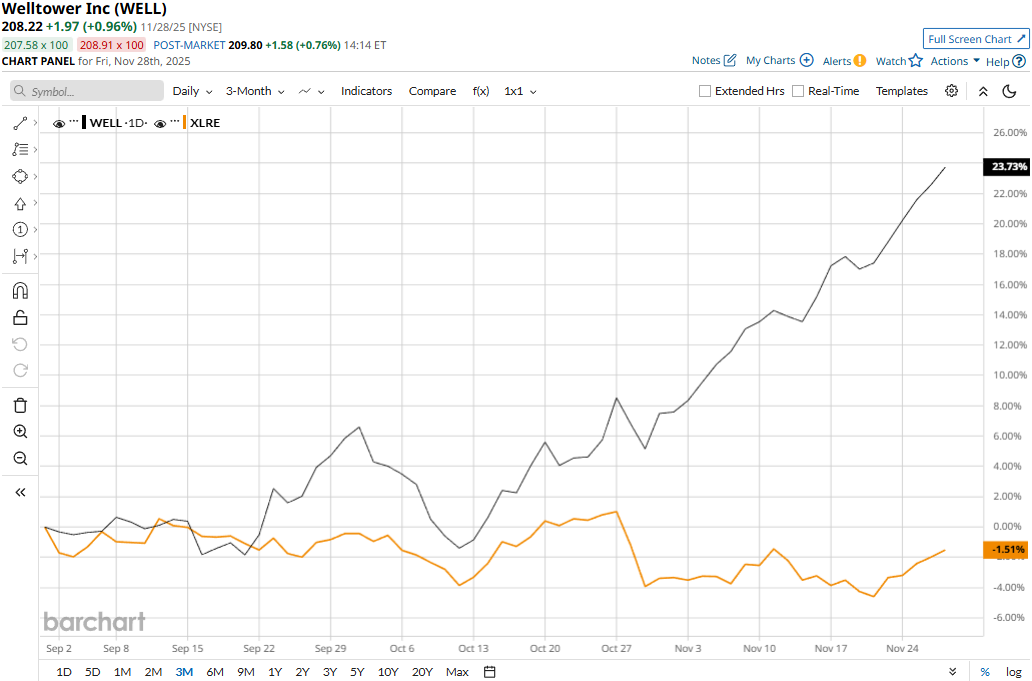This screenshot has width=1032, height=681.
Task: Expand the trend line tool options arrow
Action: (36, 123)
